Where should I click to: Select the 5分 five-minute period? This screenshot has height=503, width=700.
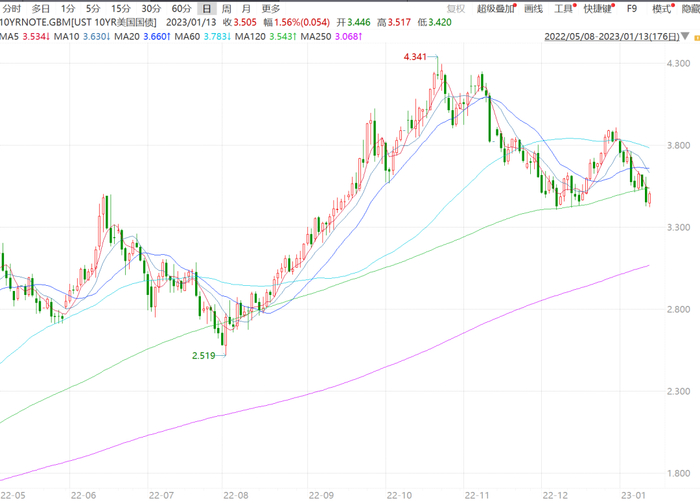(93, 8)
